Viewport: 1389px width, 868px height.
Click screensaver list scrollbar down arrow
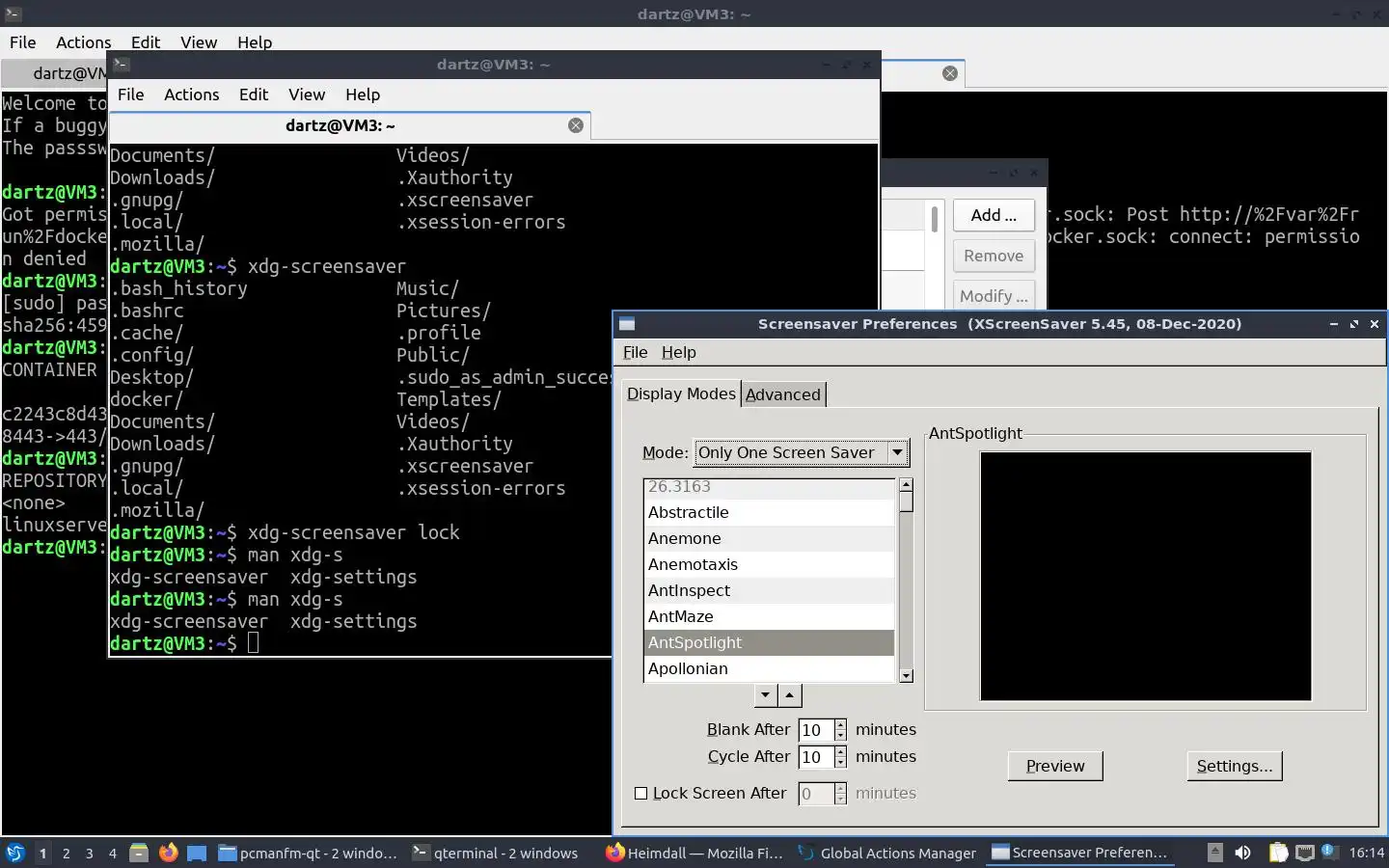pyautogui.click(x=906, y=676)
